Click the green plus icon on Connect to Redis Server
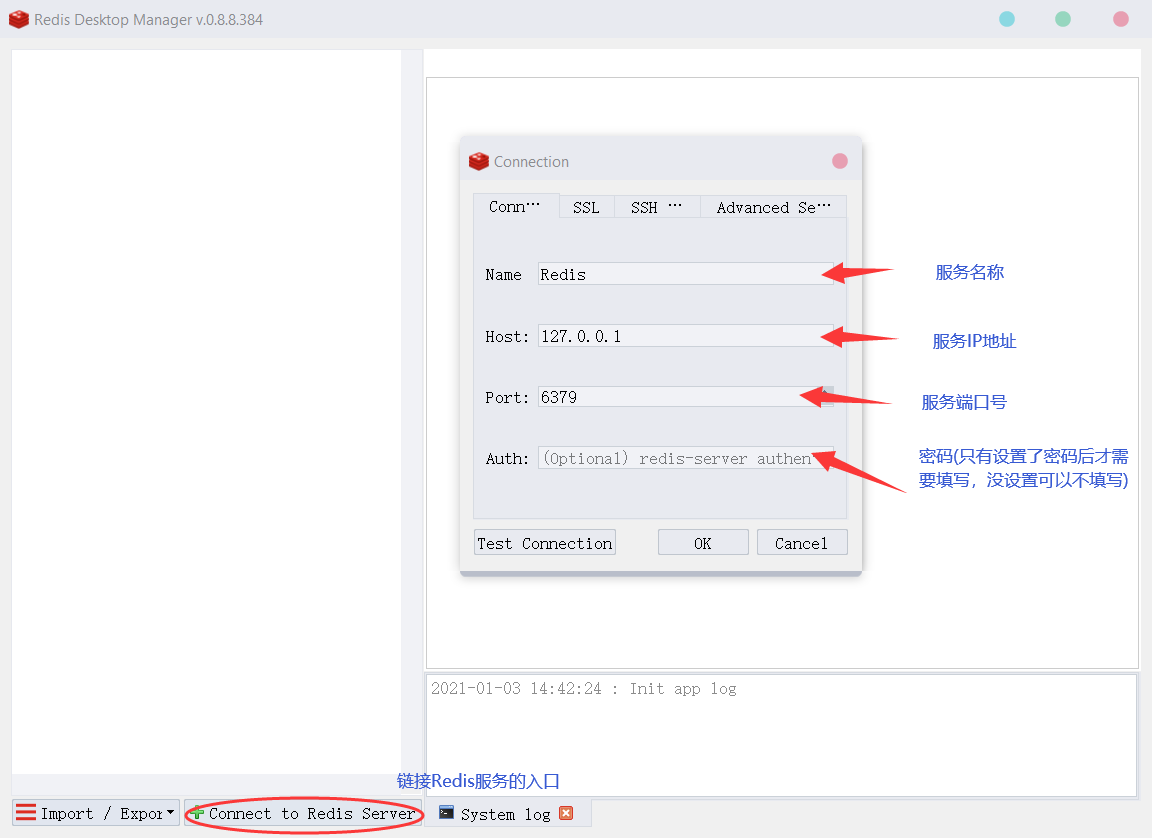Image resolution: width=1152 pixels, height=838 pixels. point(197,814)
